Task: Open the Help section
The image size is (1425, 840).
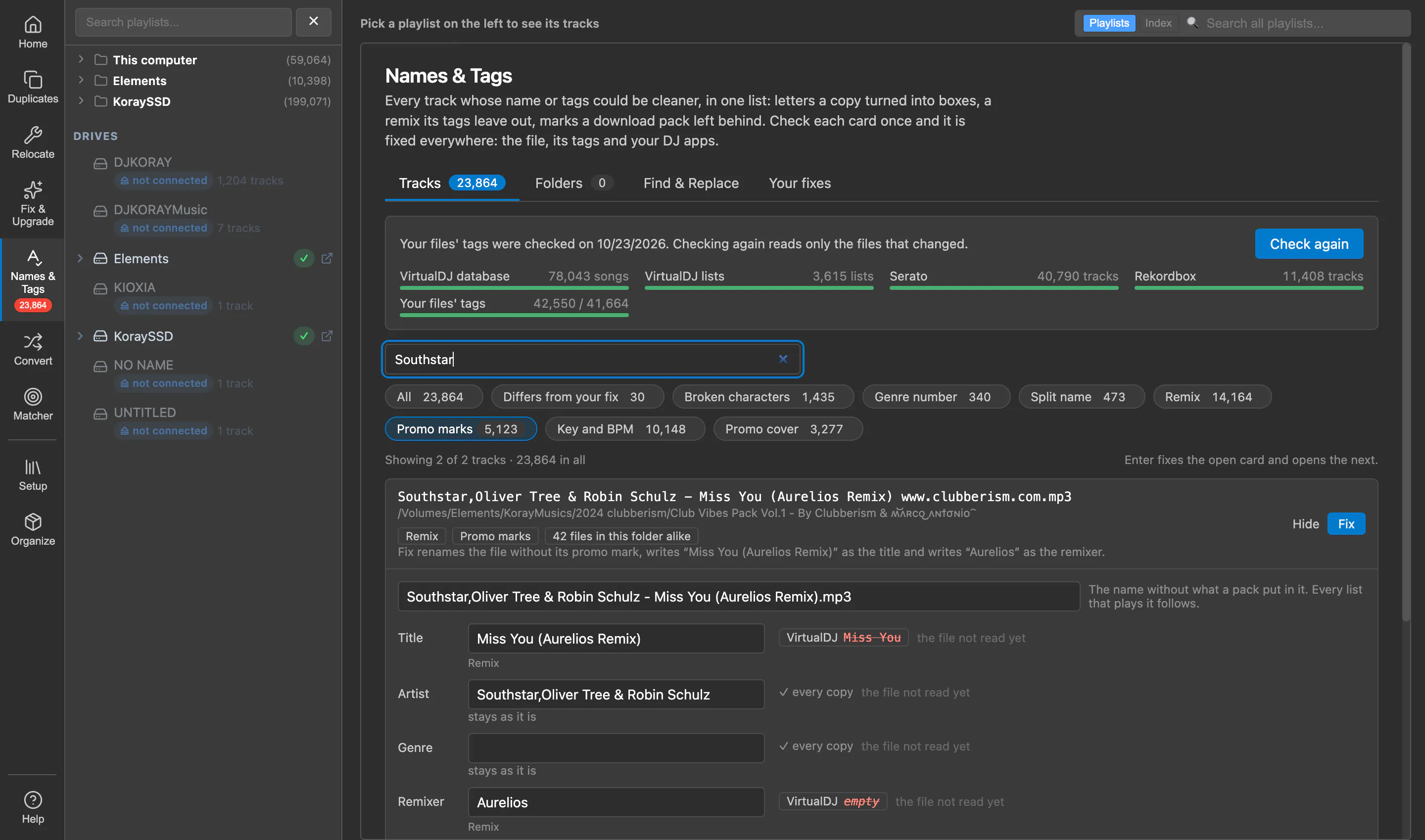Action: (33, 807)
